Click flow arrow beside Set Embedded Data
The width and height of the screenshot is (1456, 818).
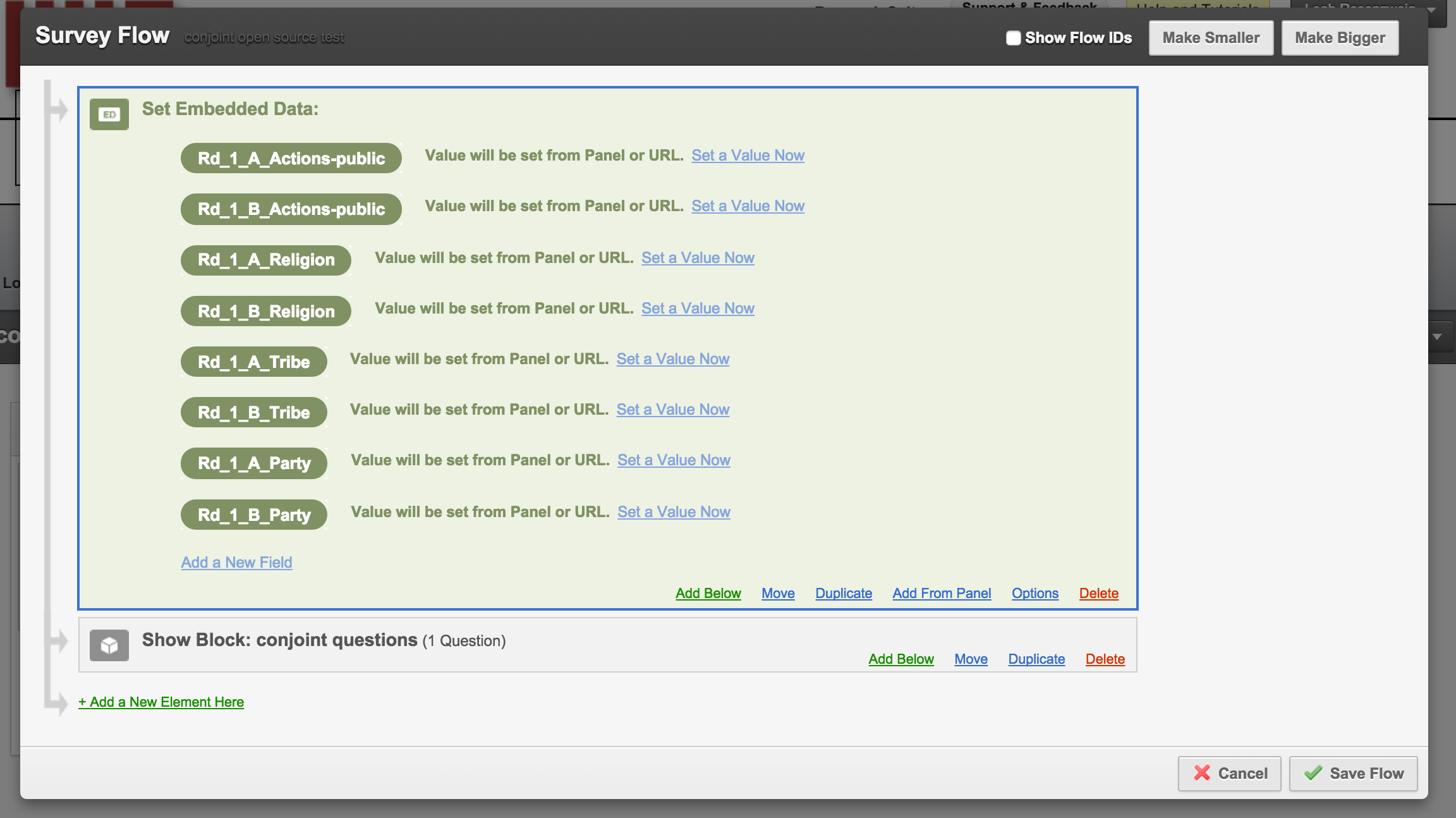[x=58, y=110]
